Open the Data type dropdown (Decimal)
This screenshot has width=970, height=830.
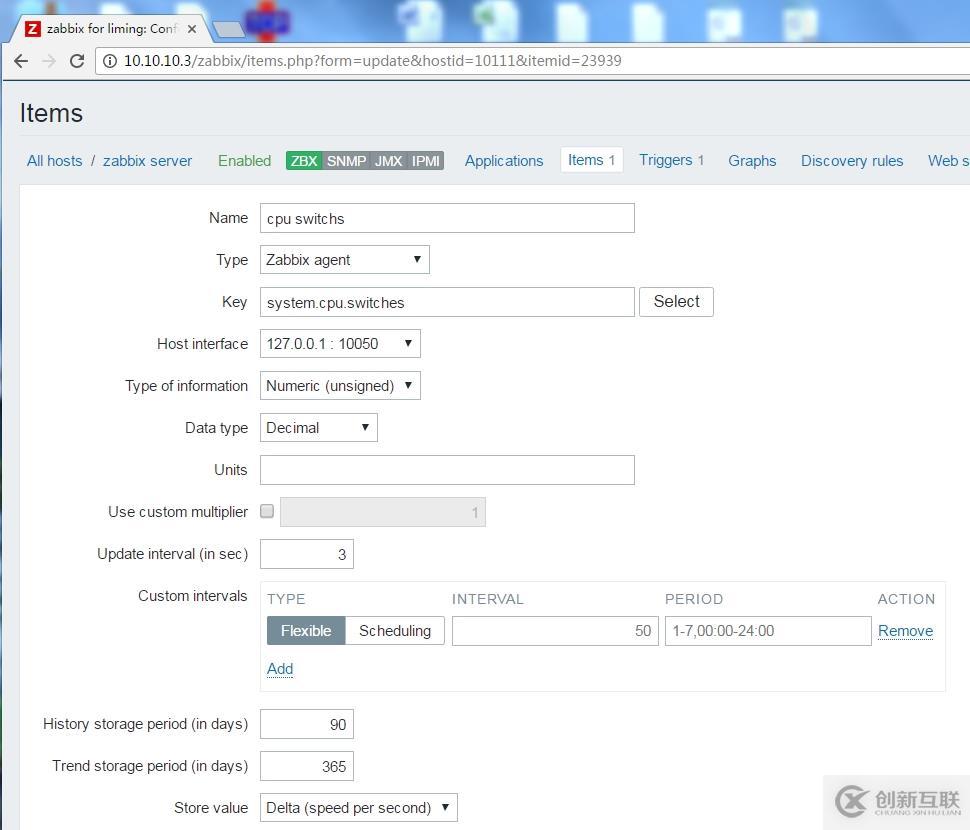click(x=319, y=428)
